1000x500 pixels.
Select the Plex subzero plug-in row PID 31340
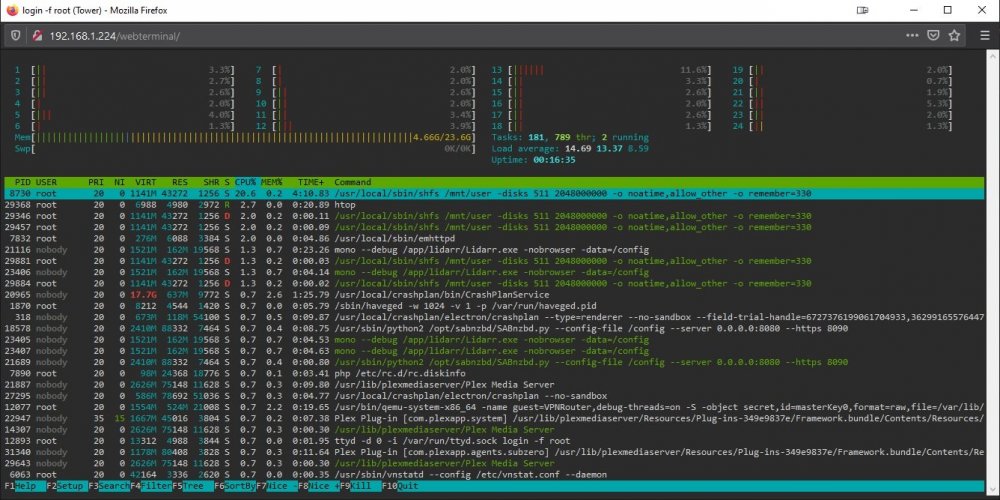494,452
